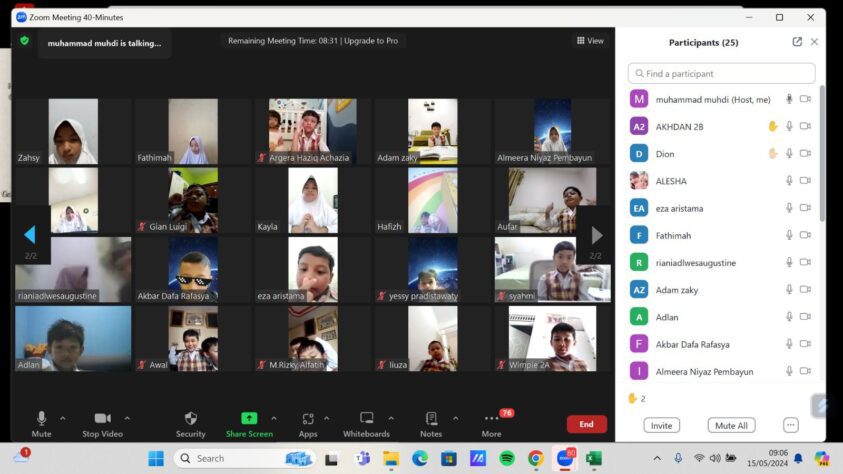Open the participants panel ellipsis menu
This screenshot has height=474, width=843.
pyautogui.click(x=790, y=425)
